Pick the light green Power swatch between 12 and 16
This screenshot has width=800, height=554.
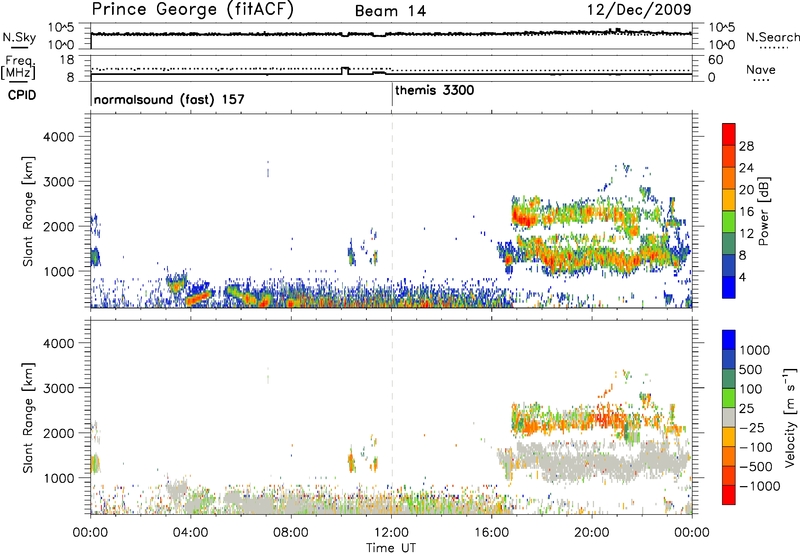(729, 222)
